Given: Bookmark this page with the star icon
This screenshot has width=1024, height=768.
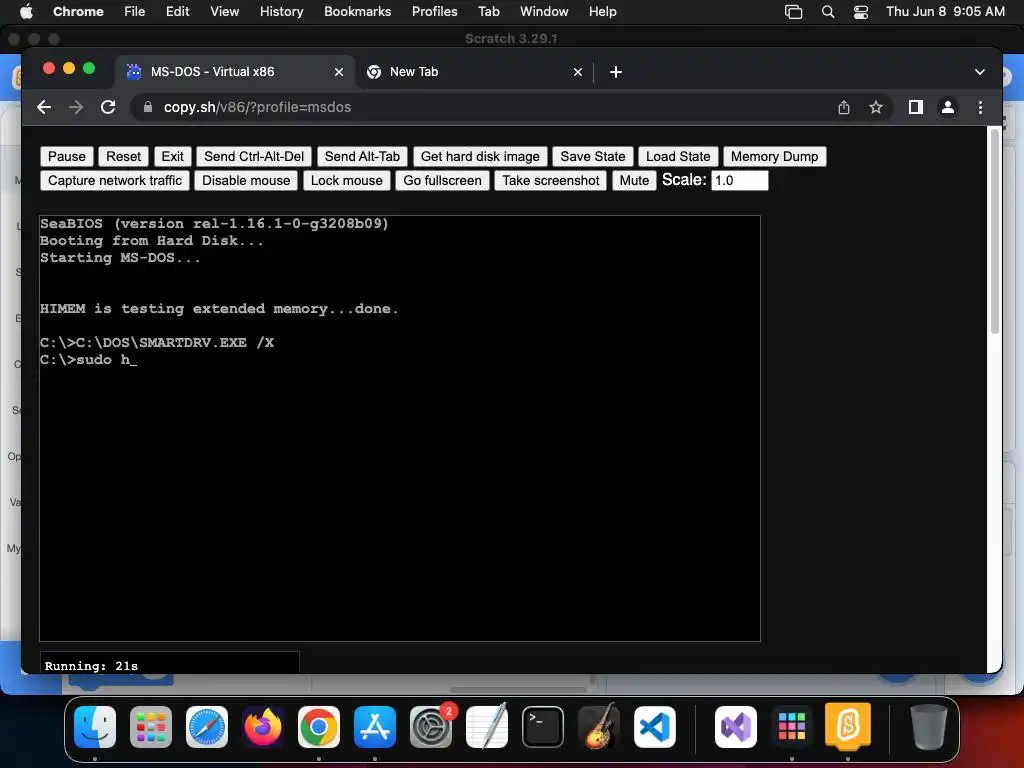Looking at the screenshot, I should 876,107.
